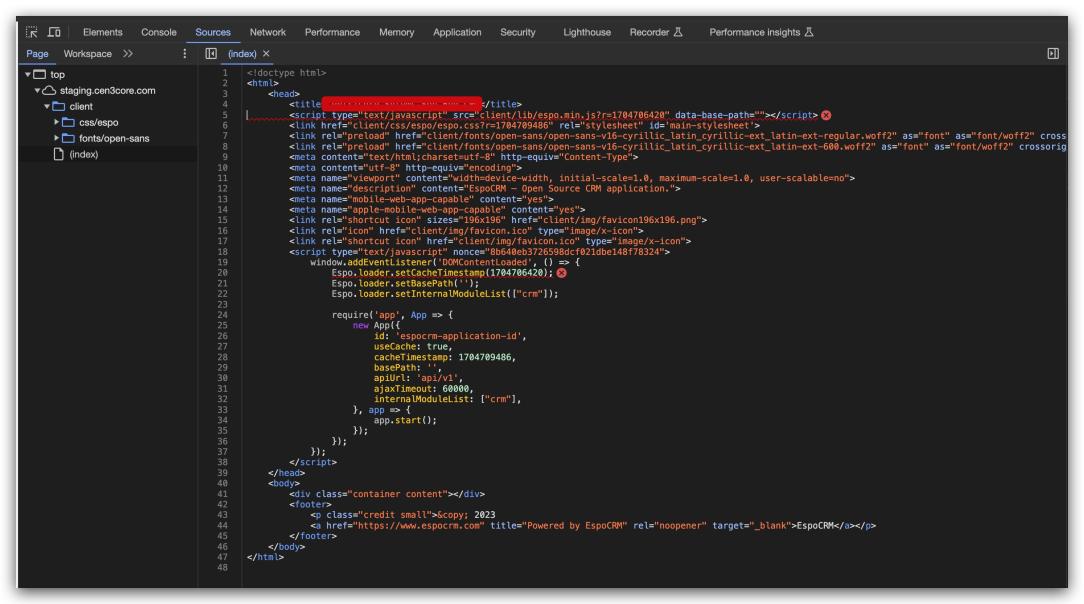Switch to the Lighthouse tab

587,32
